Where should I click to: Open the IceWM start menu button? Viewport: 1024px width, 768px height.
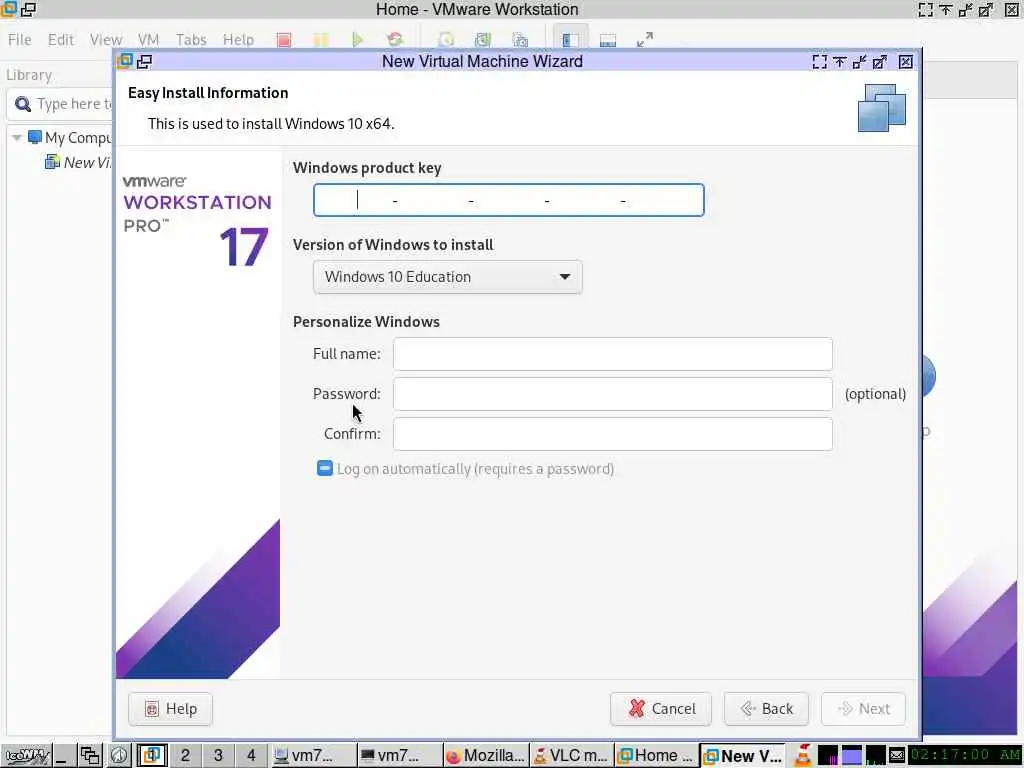[27, 756]
